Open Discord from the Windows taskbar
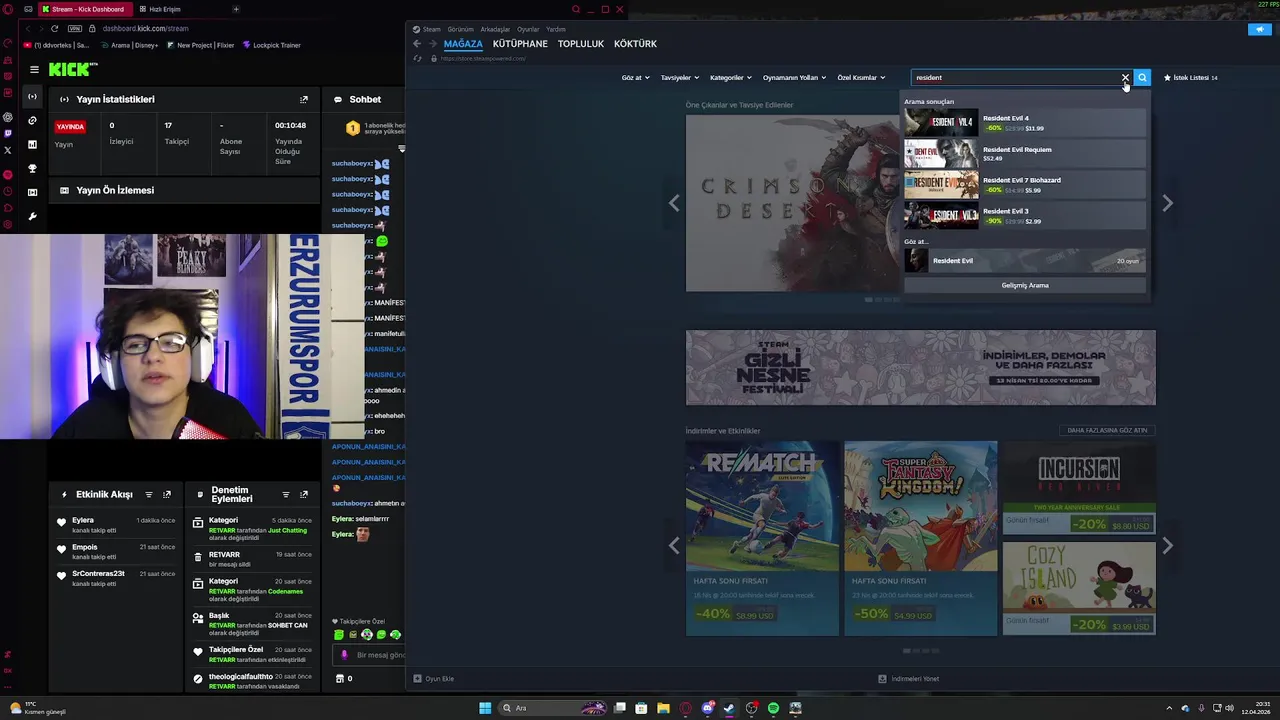 [x=707, y=708]
